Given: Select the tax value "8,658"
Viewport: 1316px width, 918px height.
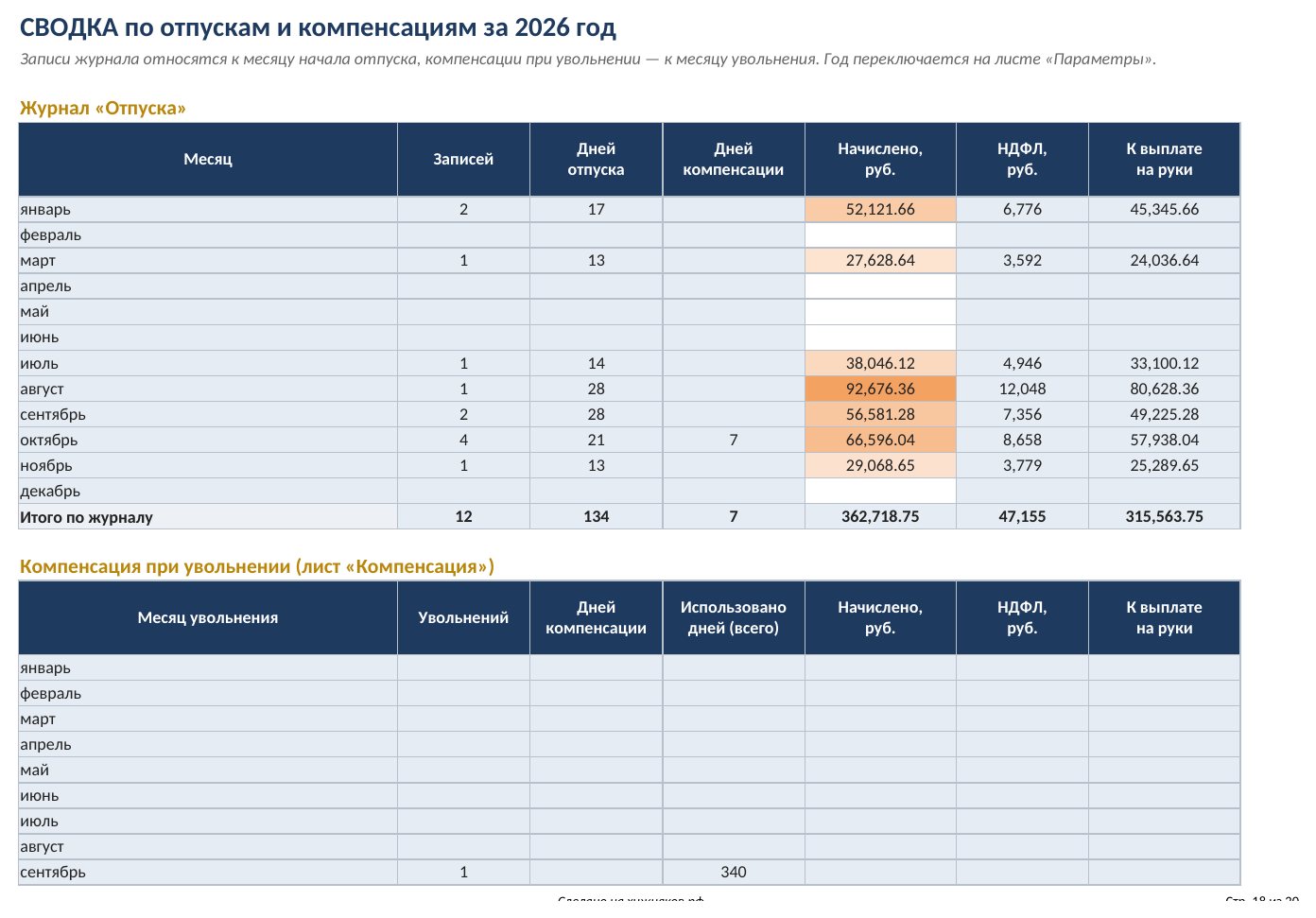Looking at the screenshot, I should (1022, 440).
